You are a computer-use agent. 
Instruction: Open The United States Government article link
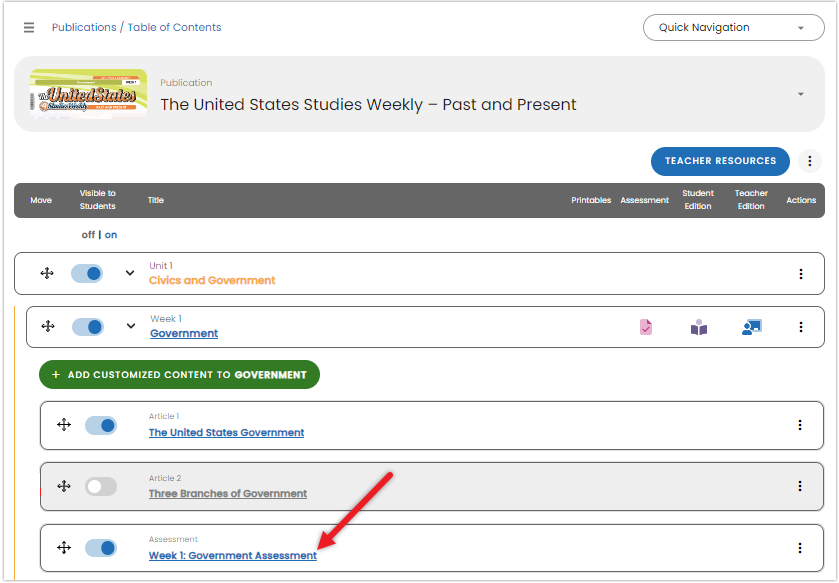pos(226,432)
